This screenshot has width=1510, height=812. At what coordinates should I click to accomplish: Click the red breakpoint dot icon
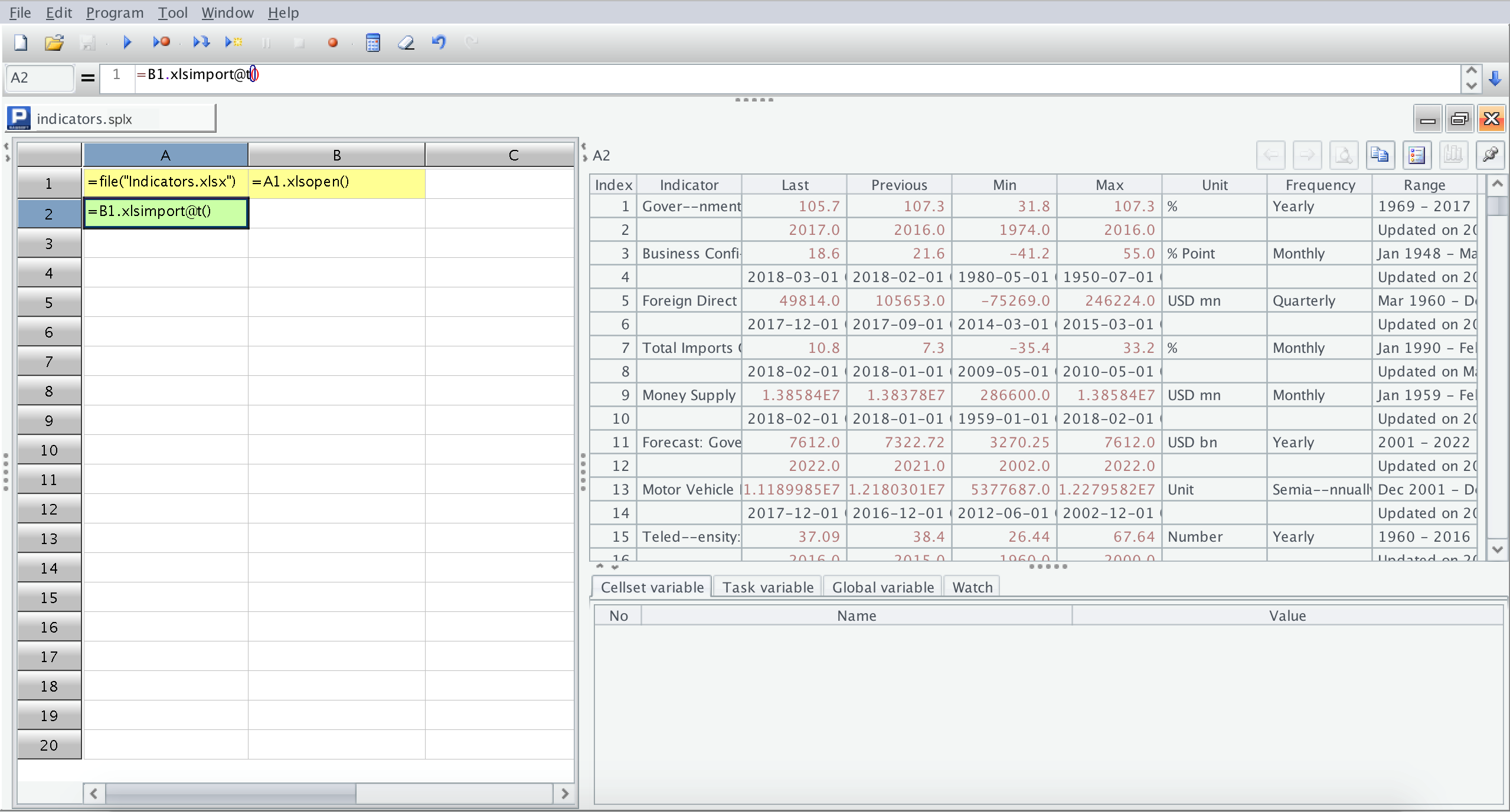(x=333, y=42)
